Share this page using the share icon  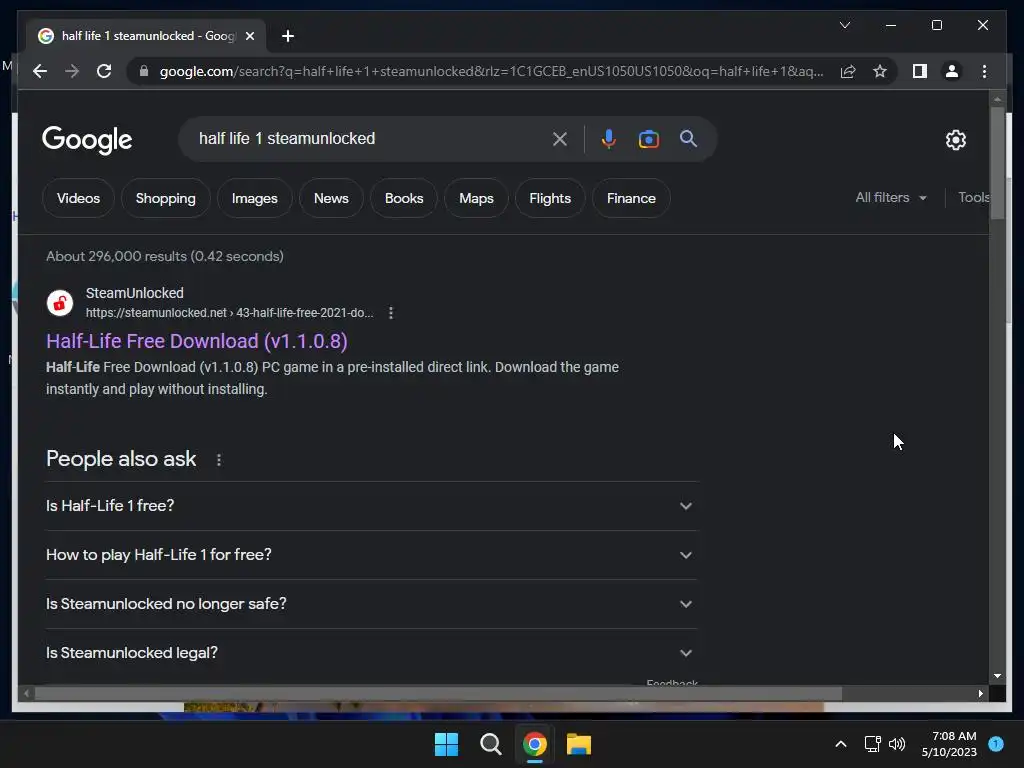pos(848,71)
